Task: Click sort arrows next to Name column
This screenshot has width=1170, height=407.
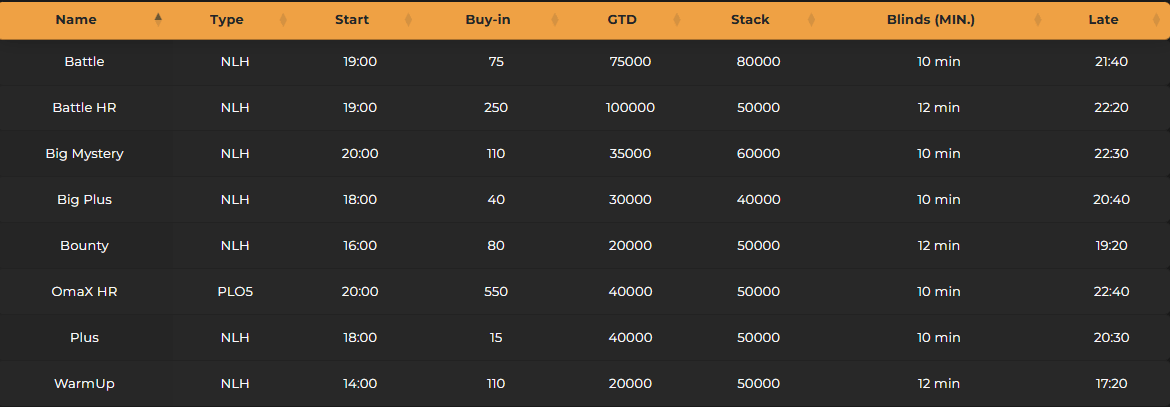Action: point(158,19)
